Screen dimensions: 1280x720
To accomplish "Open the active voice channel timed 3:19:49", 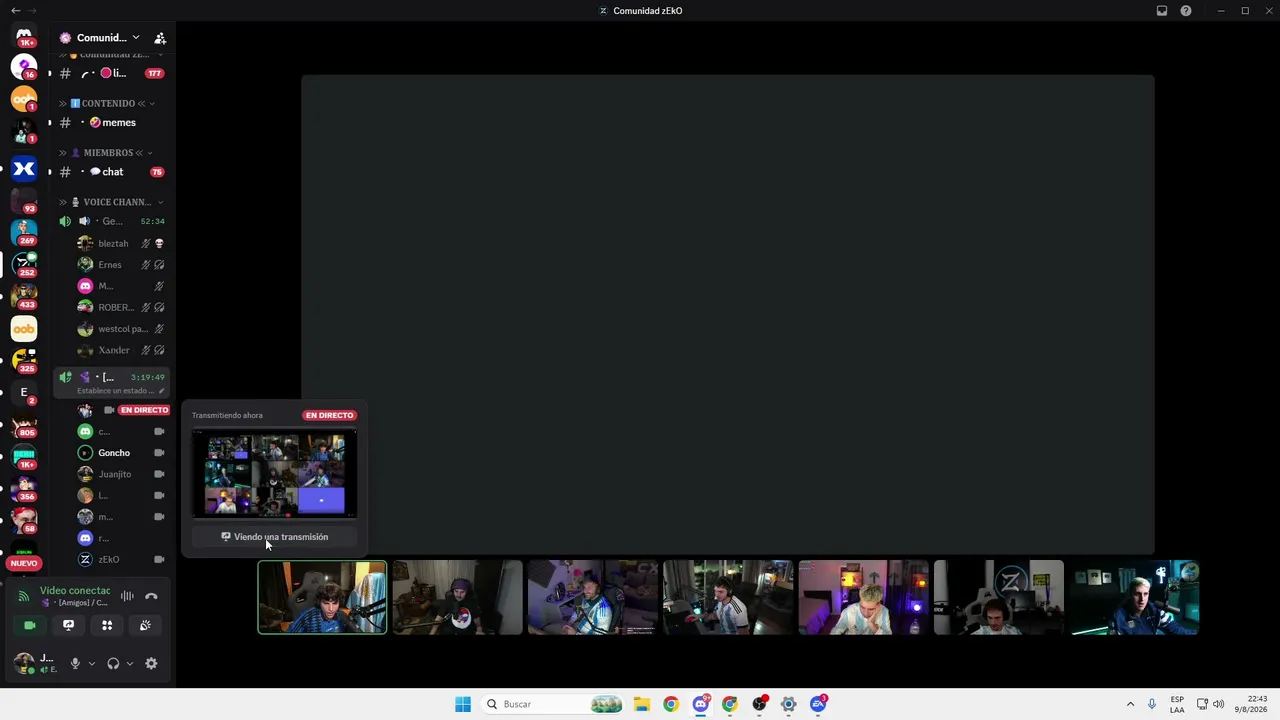I will (x=111, y=377).
